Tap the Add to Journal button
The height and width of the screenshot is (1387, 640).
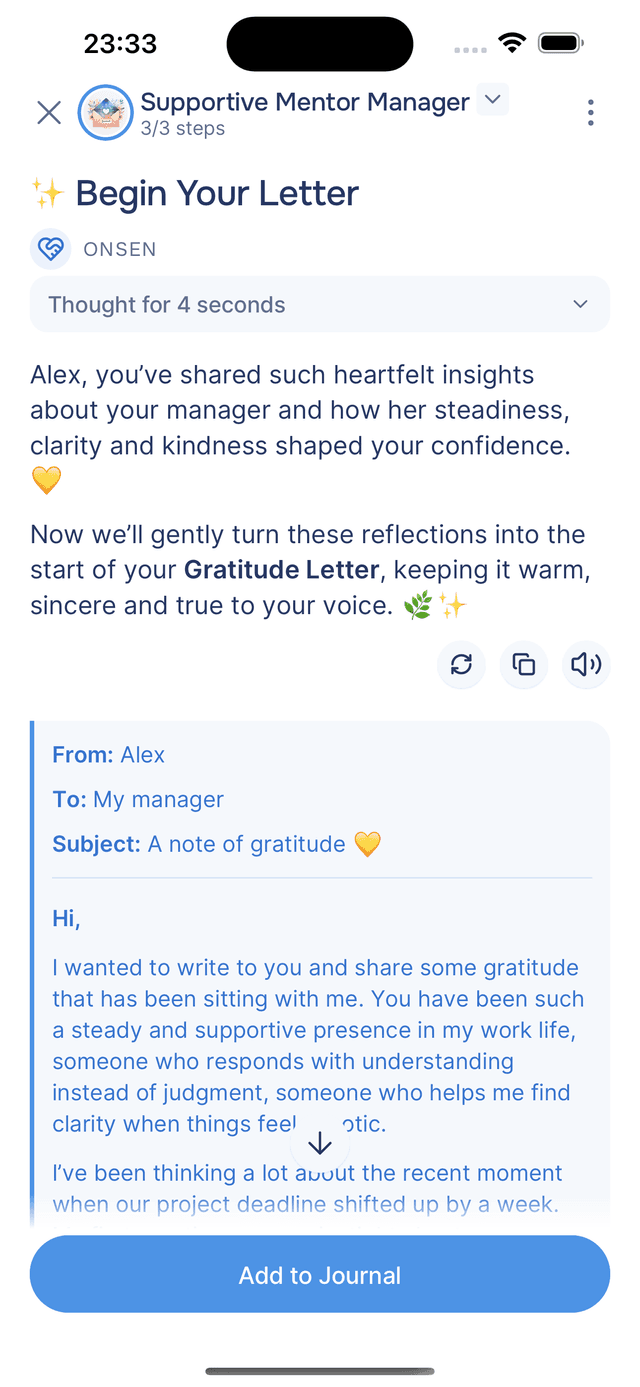click(x=319, y=1274)
